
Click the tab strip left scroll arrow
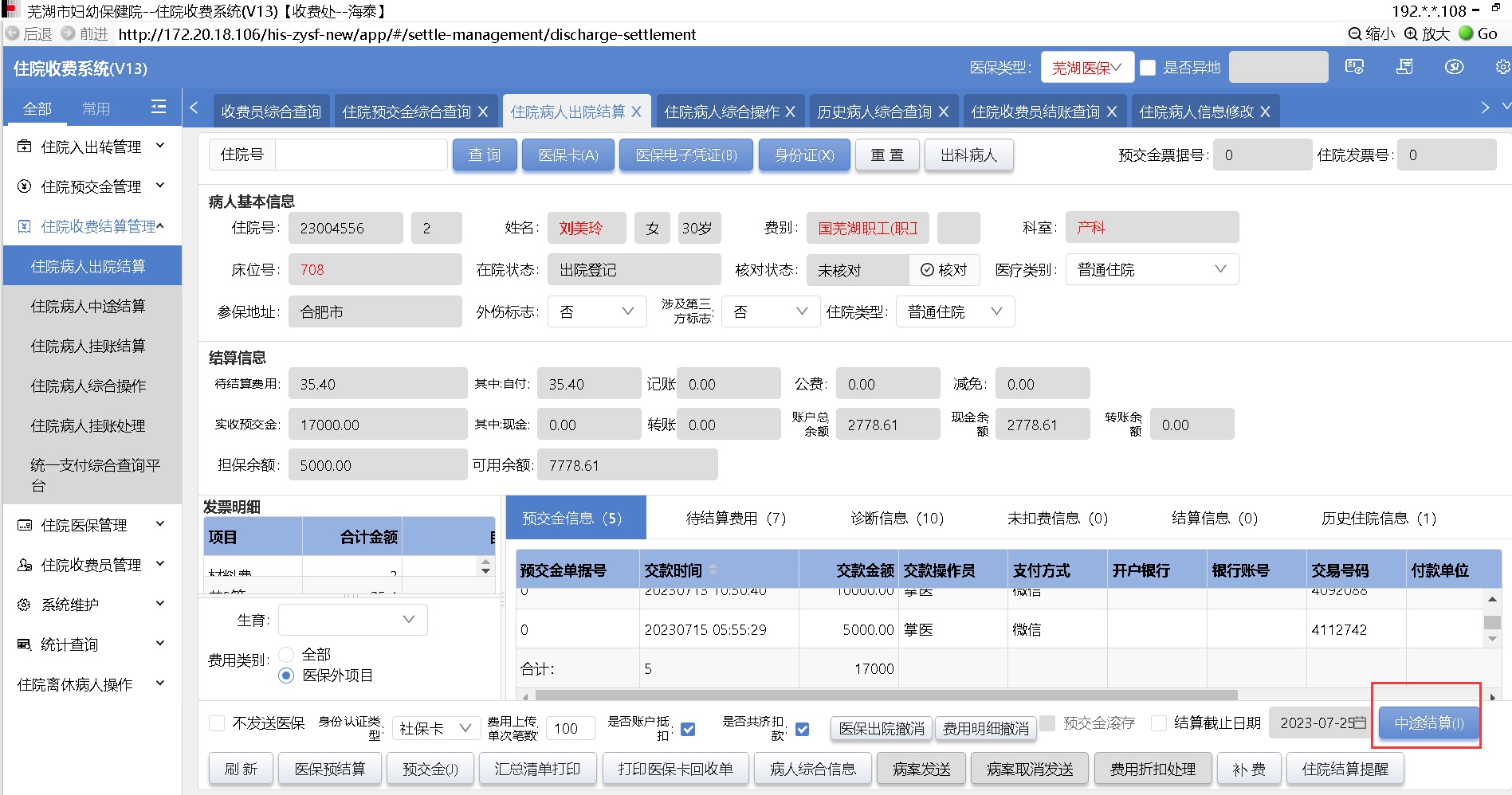(194, 108)
